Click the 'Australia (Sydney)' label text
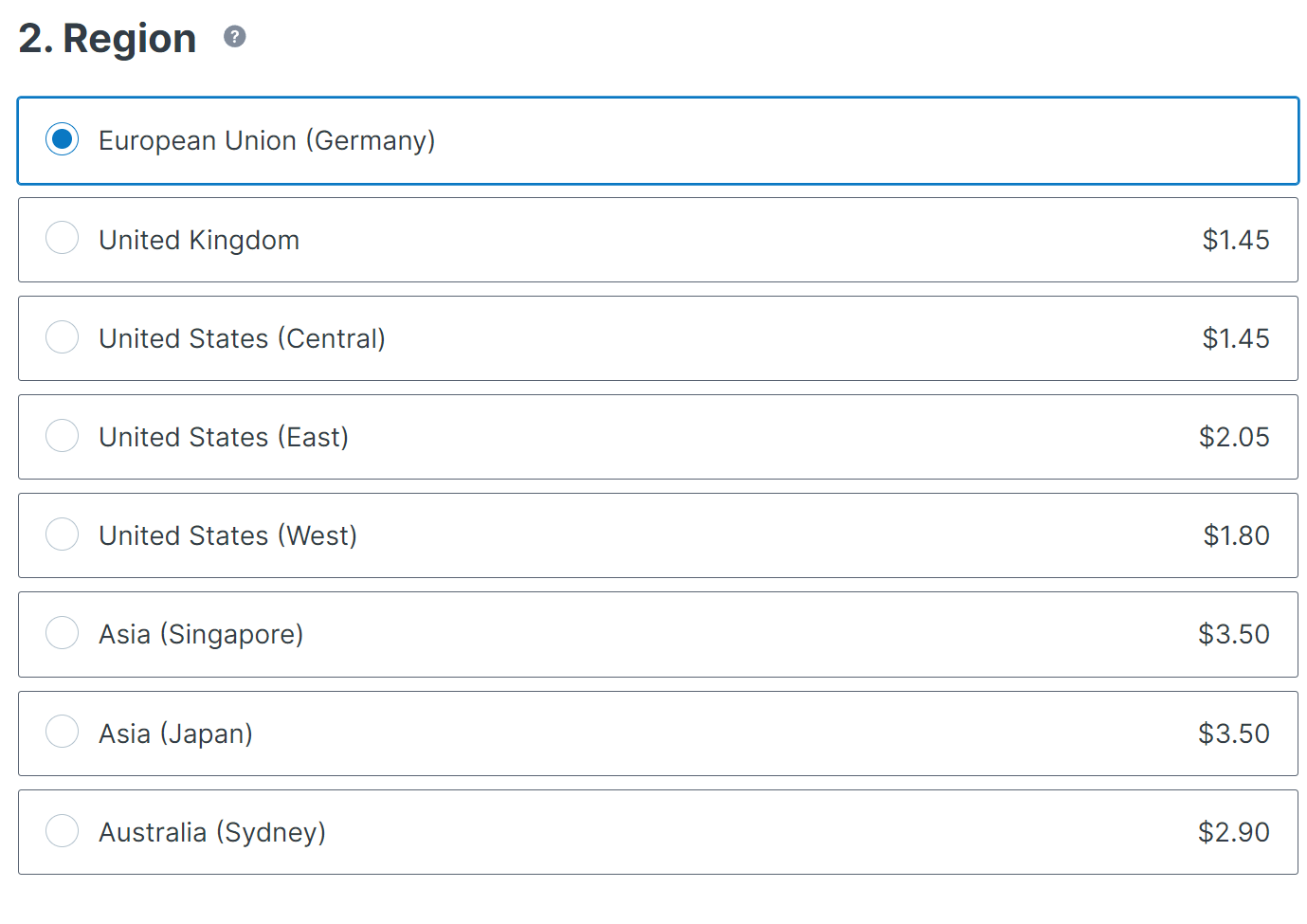Image resolution: width=1307 pixels, height=924 pixels. pyautogui.click(x=212, y=832)
